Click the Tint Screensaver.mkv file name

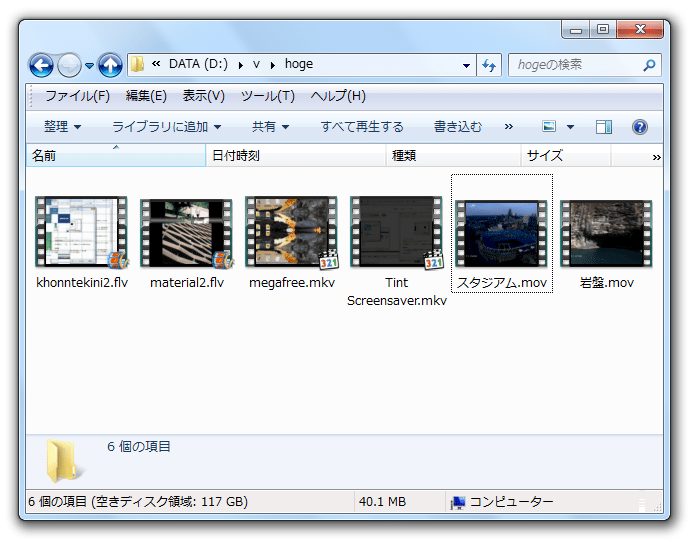click(x=396, y=291)
